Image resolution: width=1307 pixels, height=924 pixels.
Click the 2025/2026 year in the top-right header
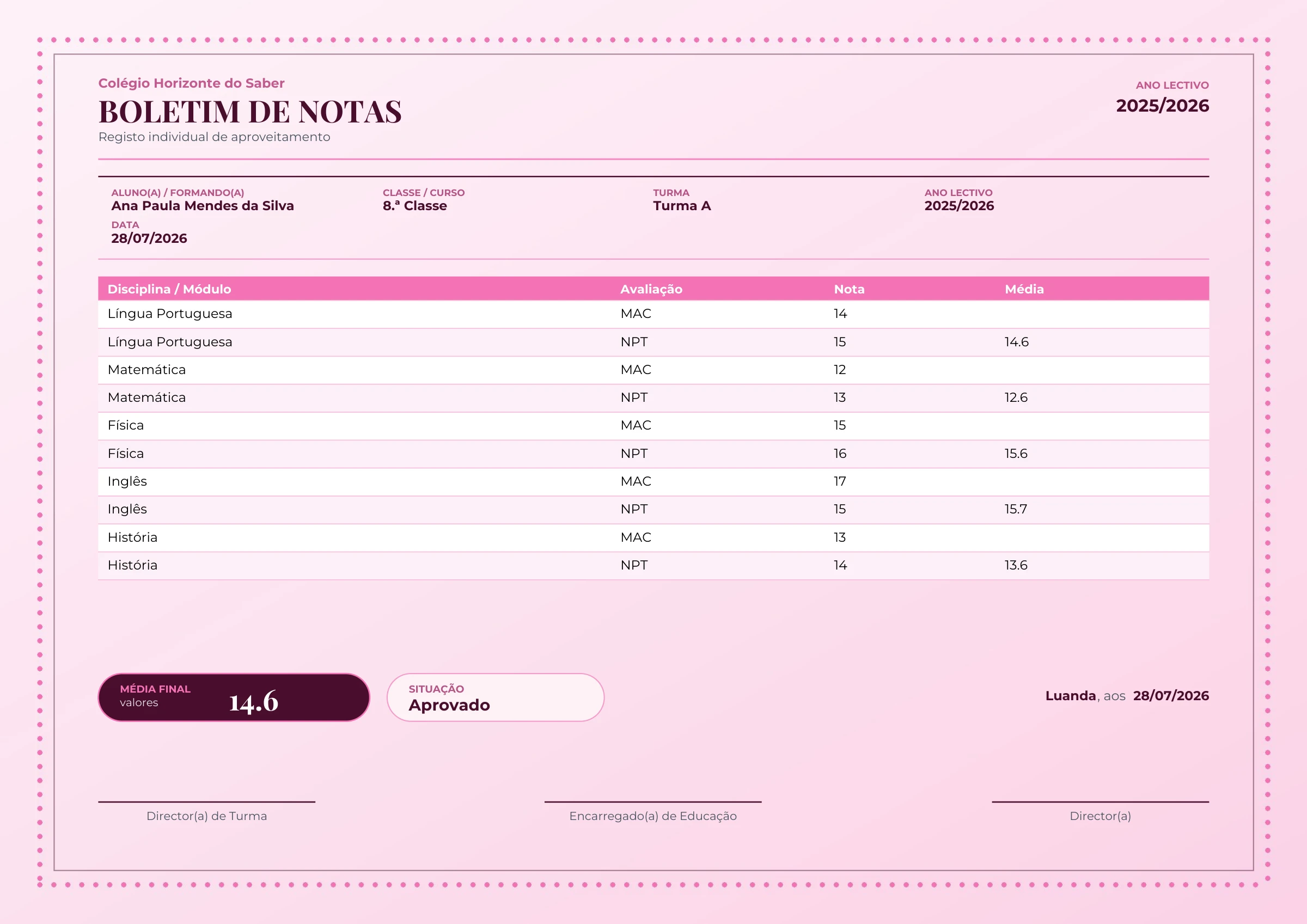point(1162,106)
